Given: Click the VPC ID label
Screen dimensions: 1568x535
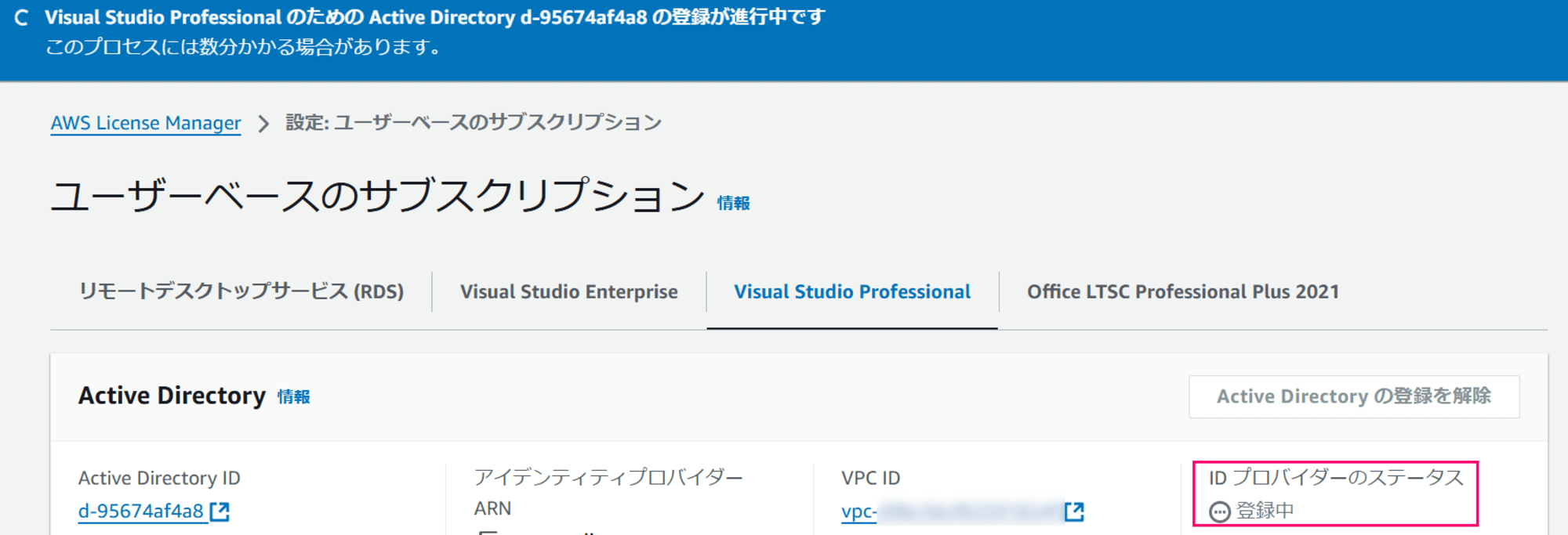Looking at the screenshot, I should pyautogui.click(x=870, y=478).
